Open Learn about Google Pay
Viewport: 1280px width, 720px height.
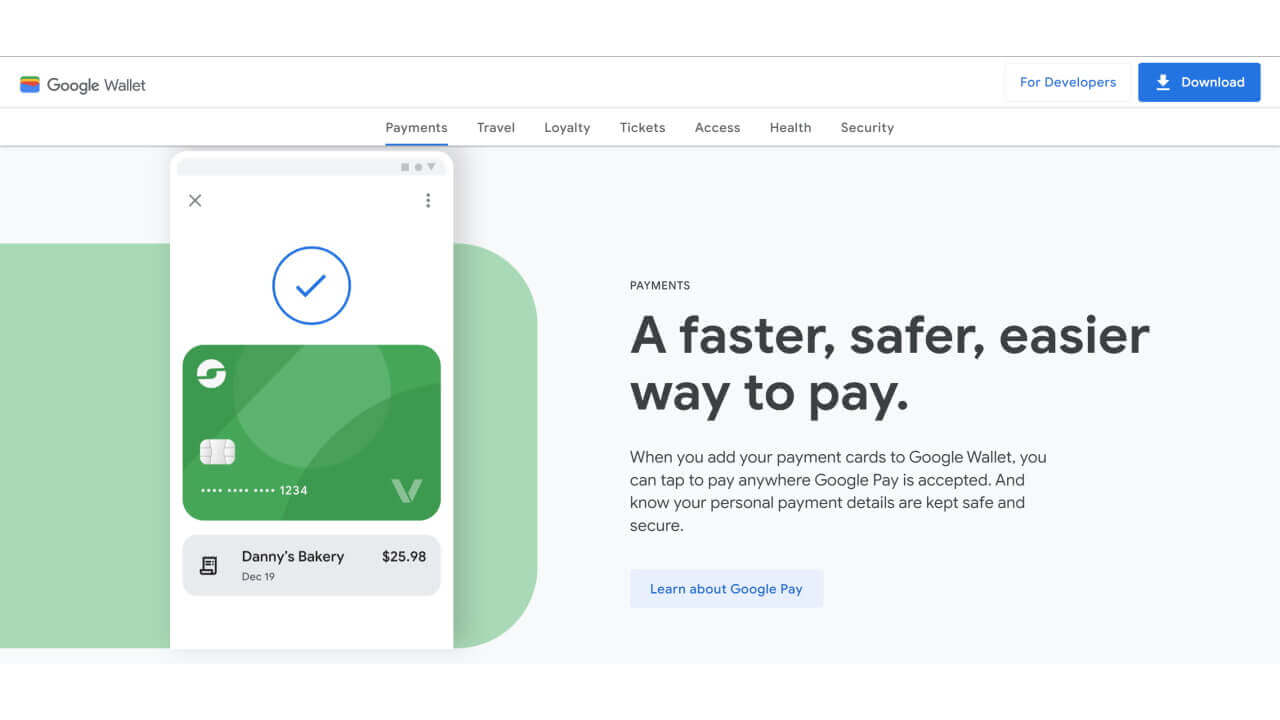pyautogui.click(x=727, y=588)
